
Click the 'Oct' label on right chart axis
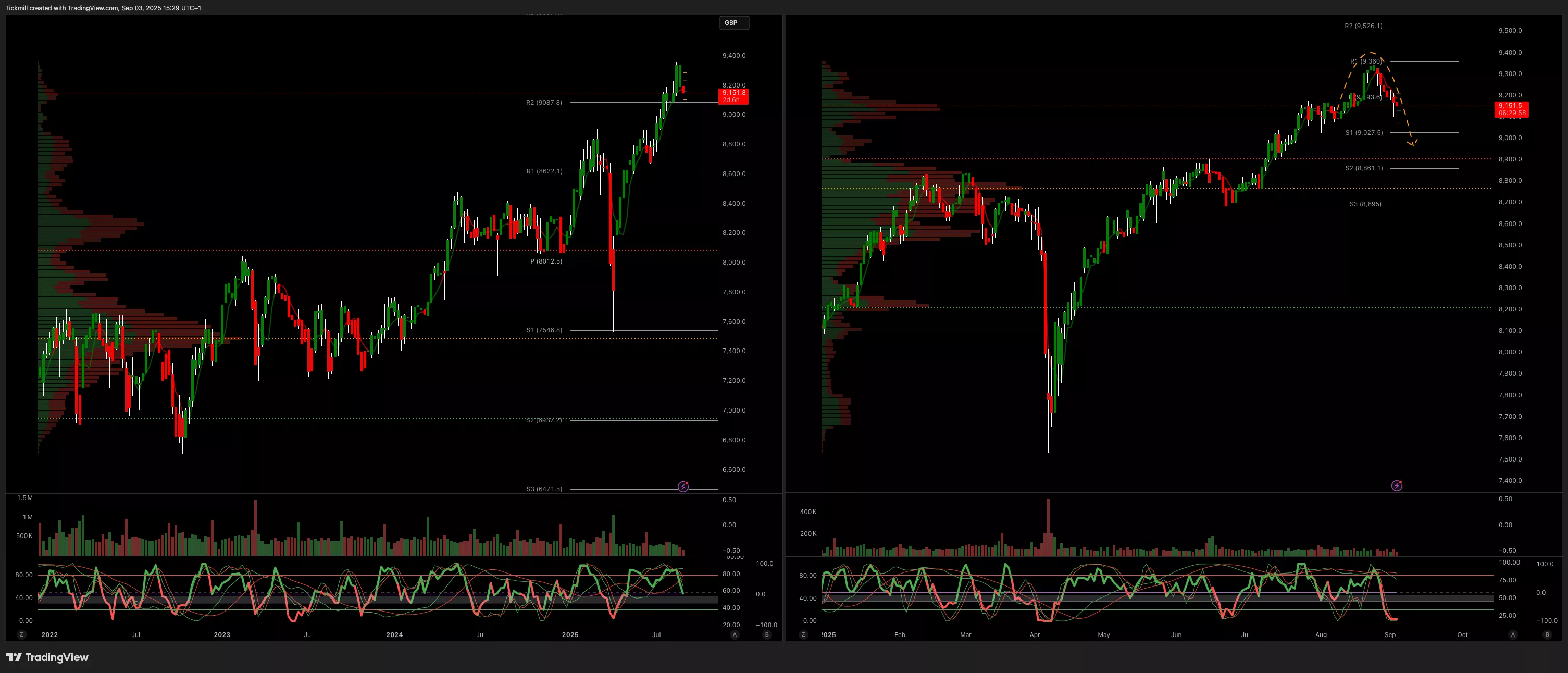point(1462,634)
